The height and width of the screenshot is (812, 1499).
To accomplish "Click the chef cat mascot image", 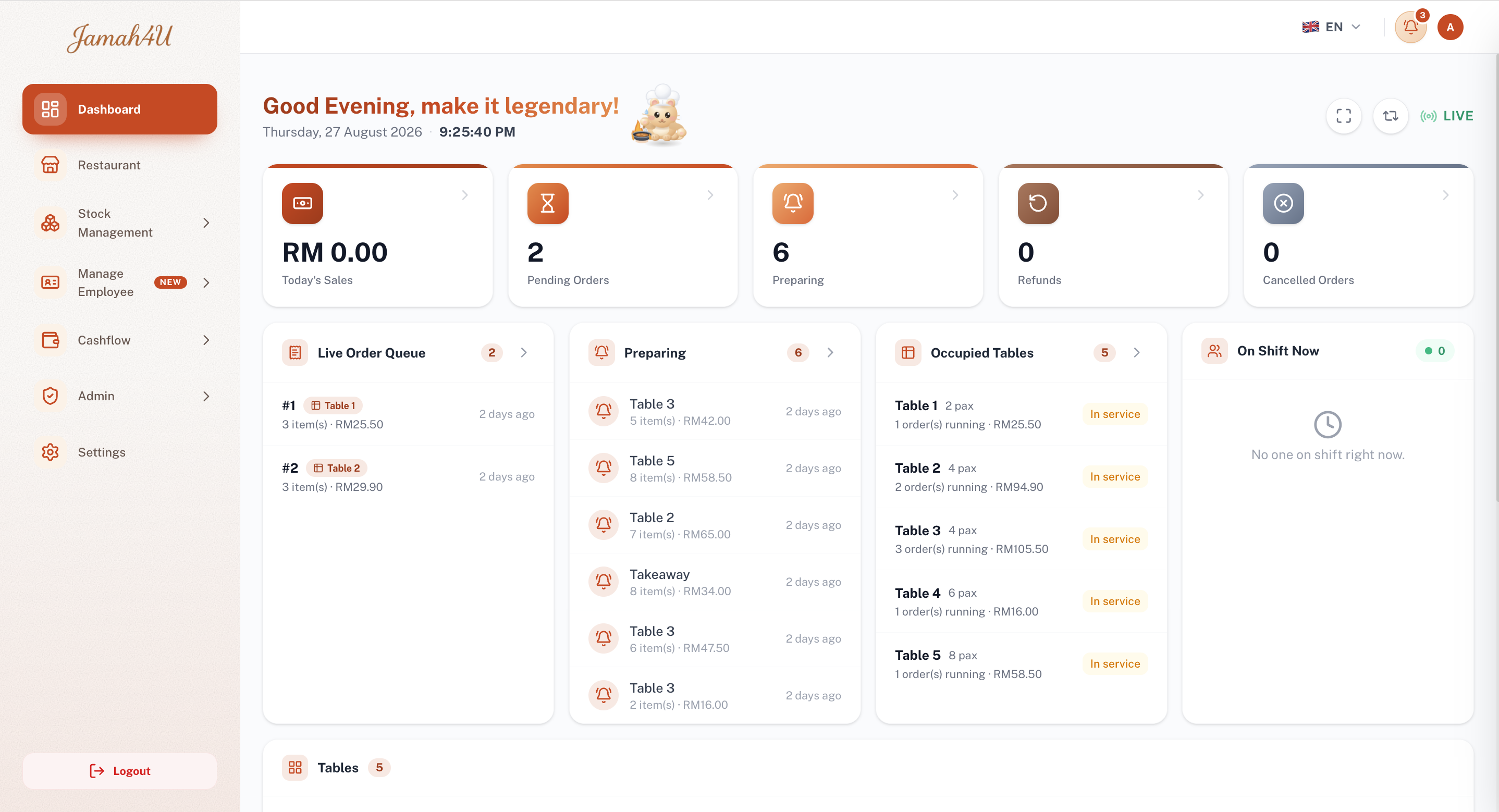I will tap(659, 115).
